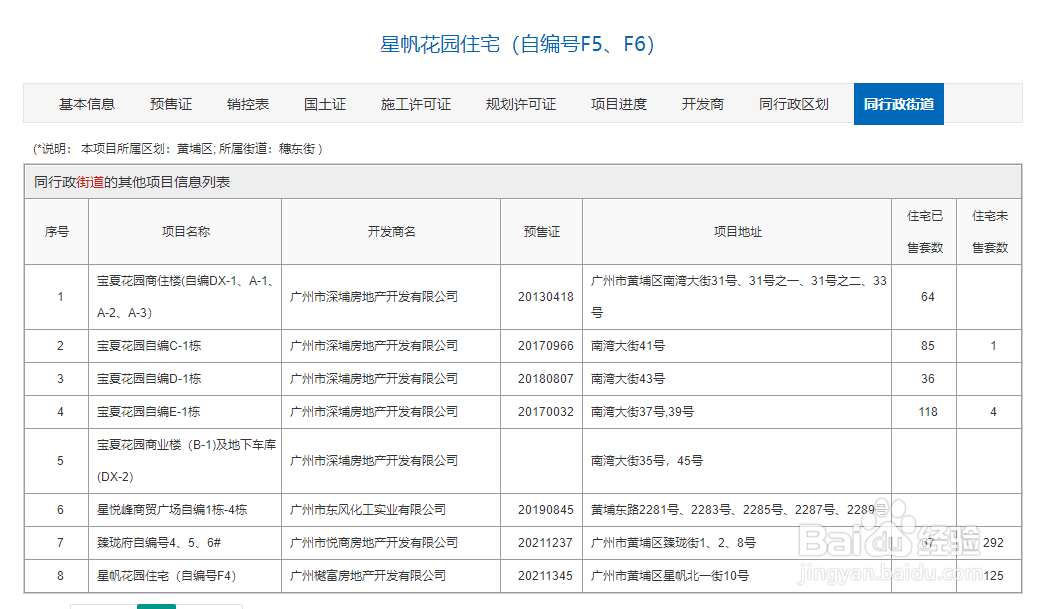Click sold count 118
This screenshot has height=609, width=1040.
coord(928,412)
